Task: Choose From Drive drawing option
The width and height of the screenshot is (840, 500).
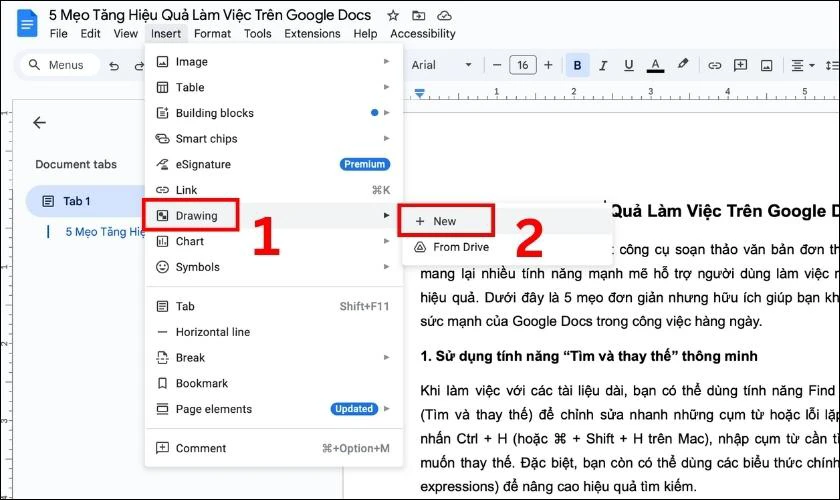Action: pyautogui.click(x=507, y=247)
